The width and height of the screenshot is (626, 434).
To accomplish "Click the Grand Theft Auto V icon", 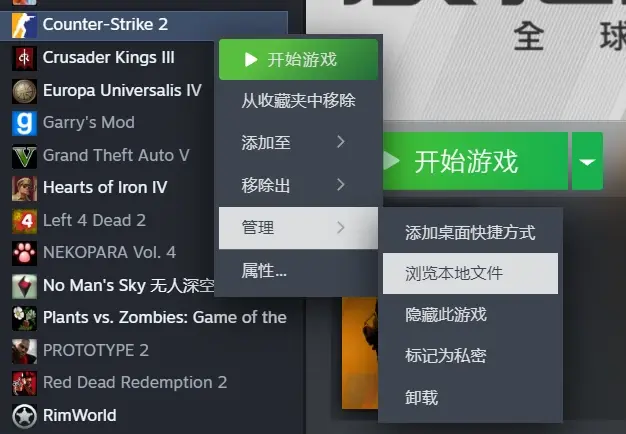I will (x=24, y=156).
